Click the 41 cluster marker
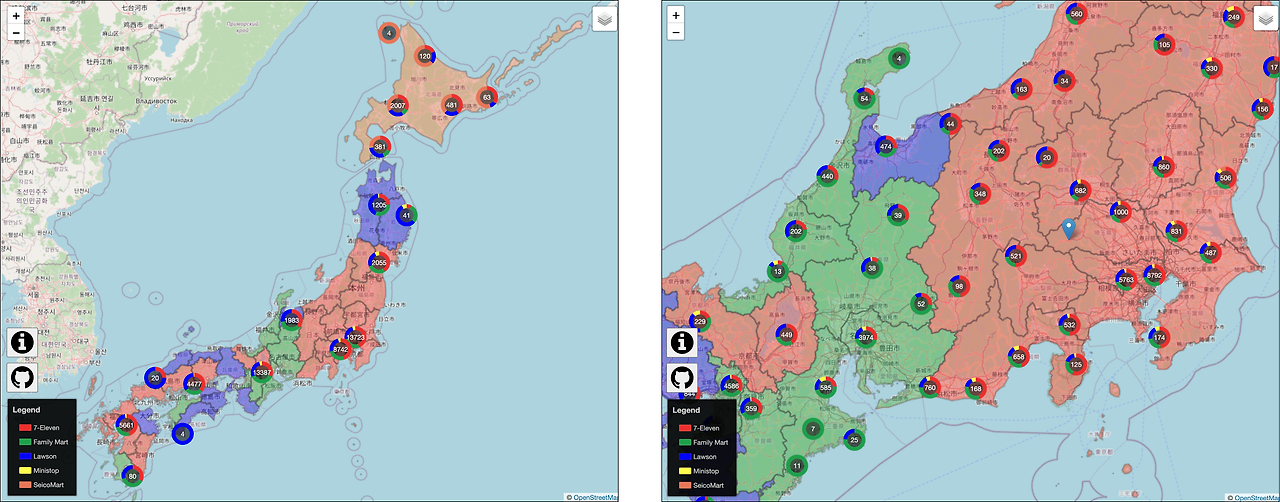Viewport: 1280px width, 502px height. coord(406,215)
